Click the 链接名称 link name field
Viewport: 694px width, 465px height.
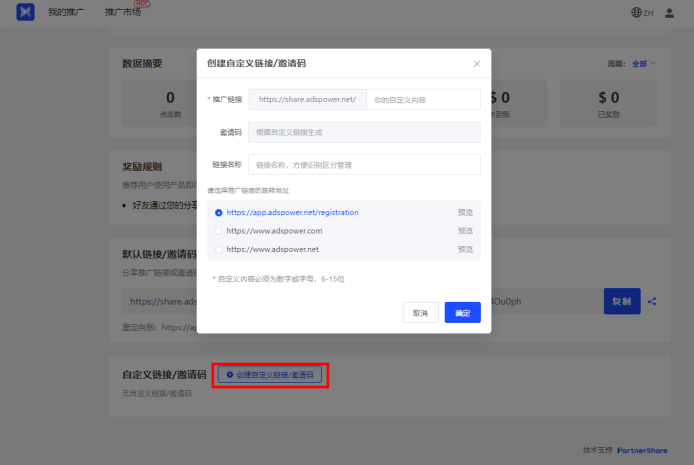point(364,165)
